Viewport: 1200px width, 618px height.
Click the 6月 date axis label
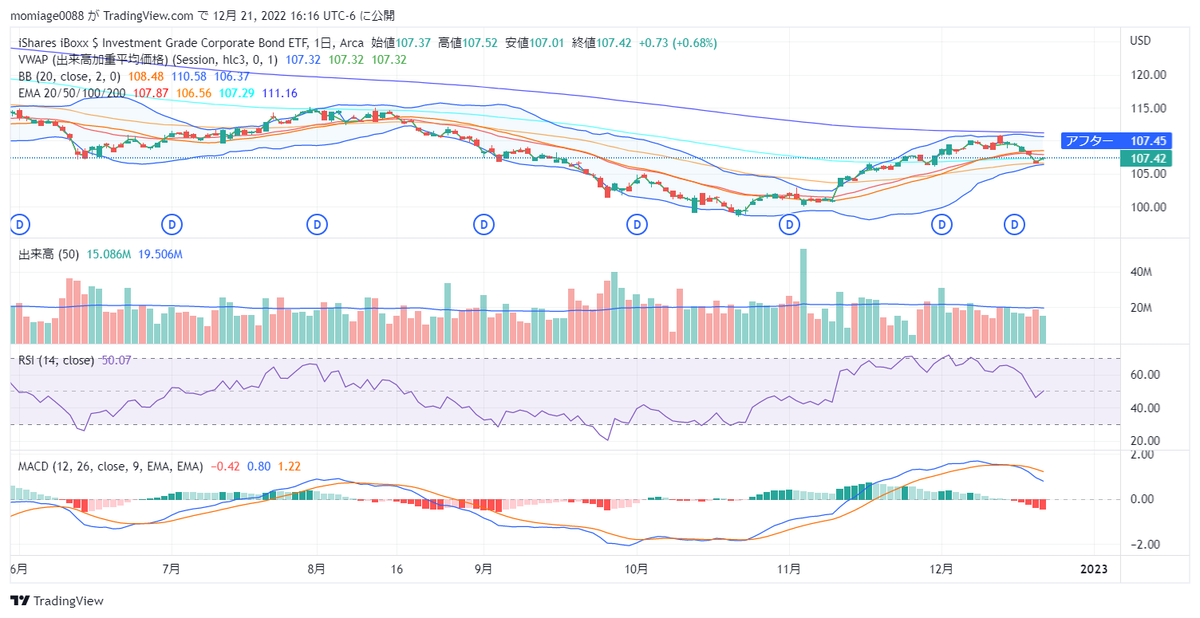click(x=19, y=569)
